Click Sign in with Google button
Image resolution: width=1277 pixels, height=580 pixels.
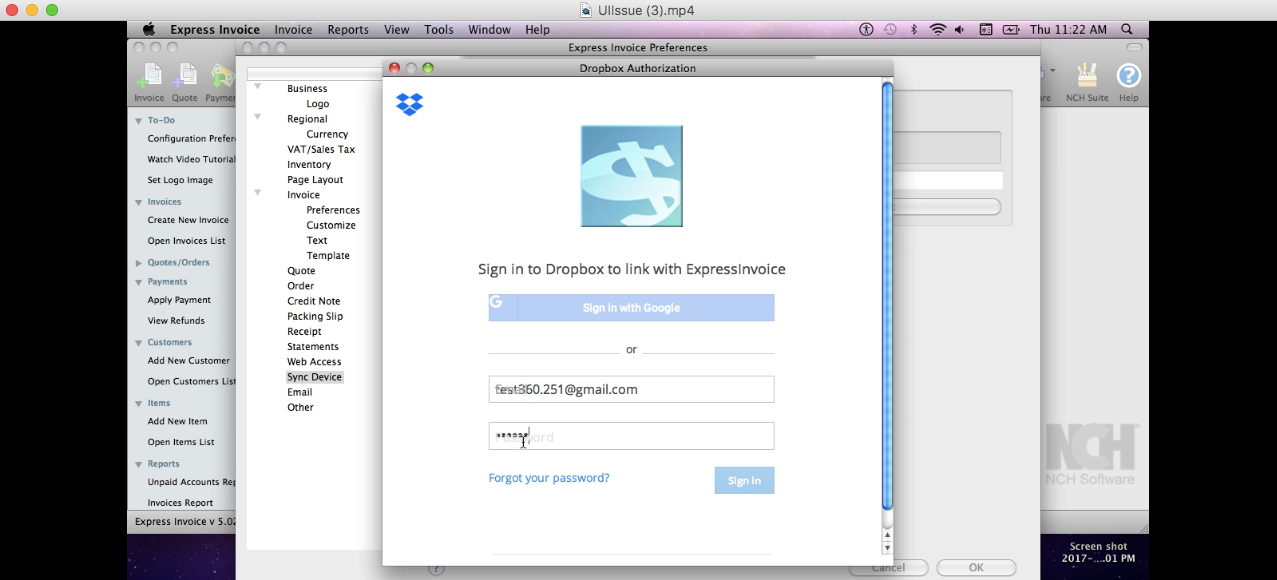[x=631, y=308]
